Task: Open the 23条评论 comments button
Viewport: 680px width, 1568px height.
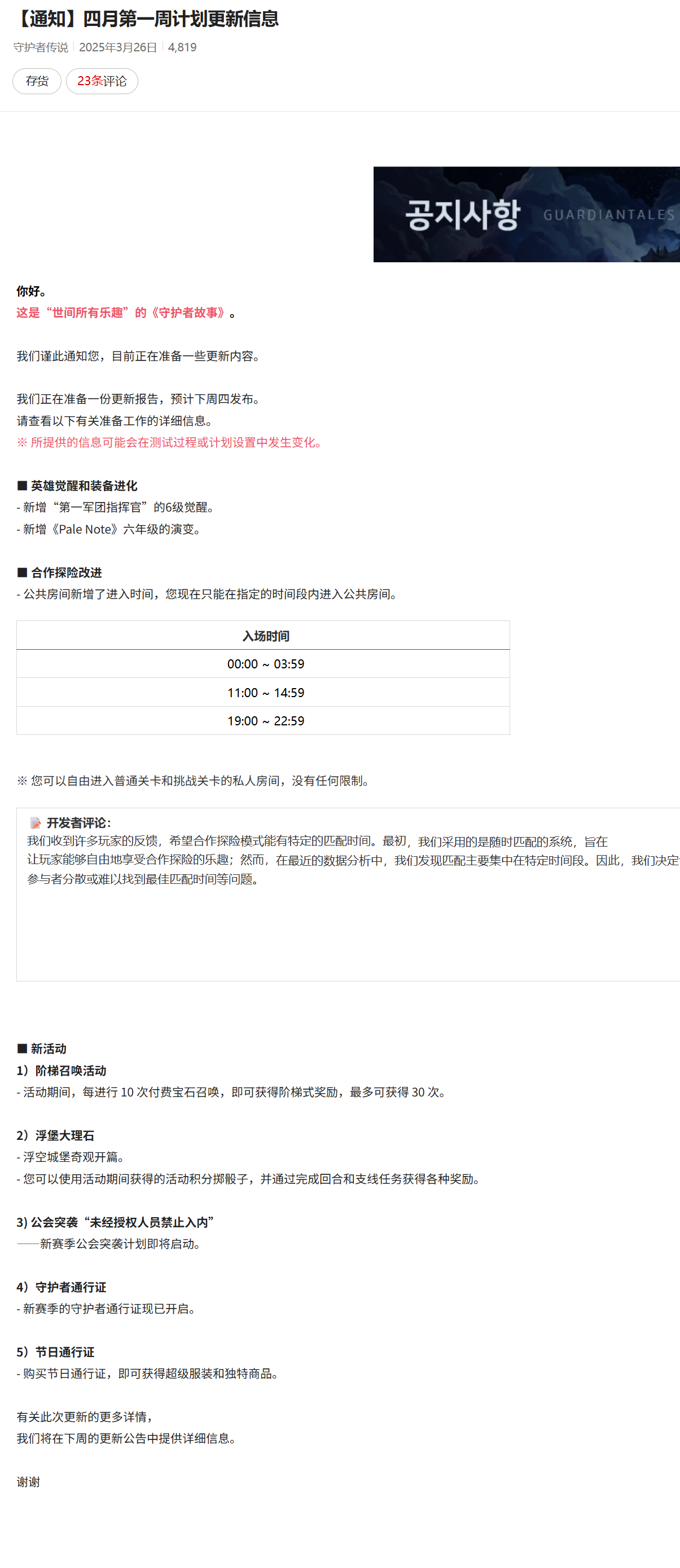Action: pos(102,81)
